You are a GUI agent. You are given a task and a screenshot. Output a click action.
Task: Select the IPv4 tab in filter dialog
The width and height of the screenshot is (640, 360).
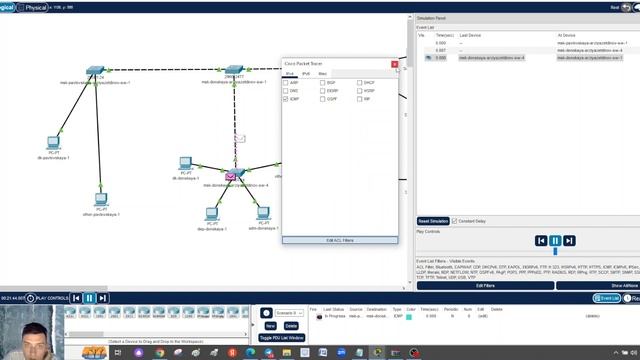pos(290,73)
